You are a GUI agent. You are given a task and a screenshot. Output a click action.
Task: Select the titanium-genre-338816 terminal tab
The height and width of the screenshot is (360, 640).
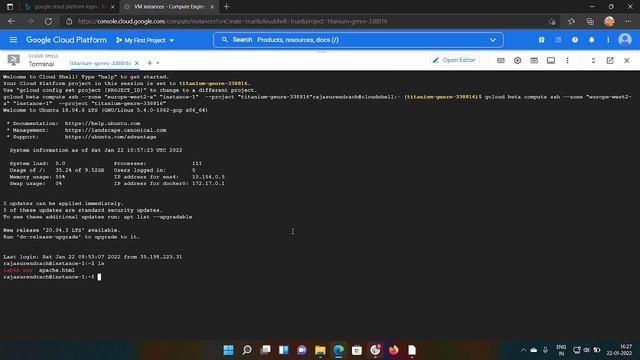[x=100, y=63]
